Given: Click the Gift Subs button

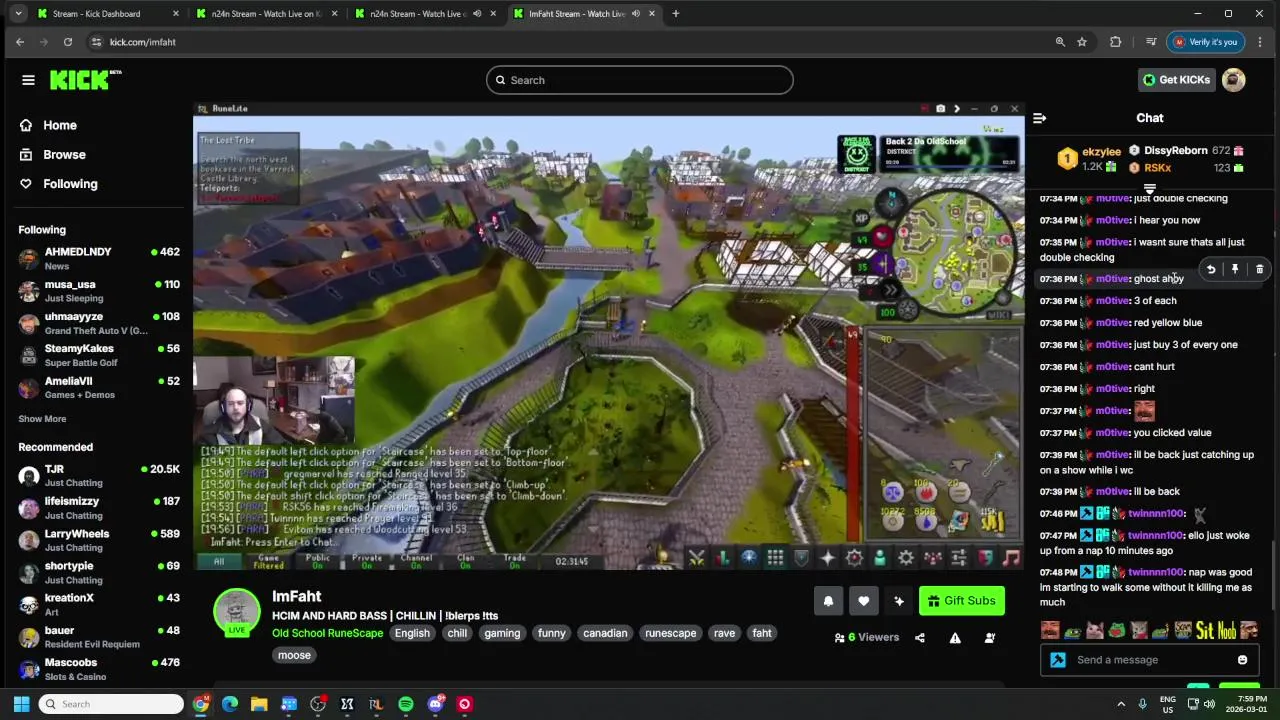Looking at the screenshot, I should coord(962,601).
